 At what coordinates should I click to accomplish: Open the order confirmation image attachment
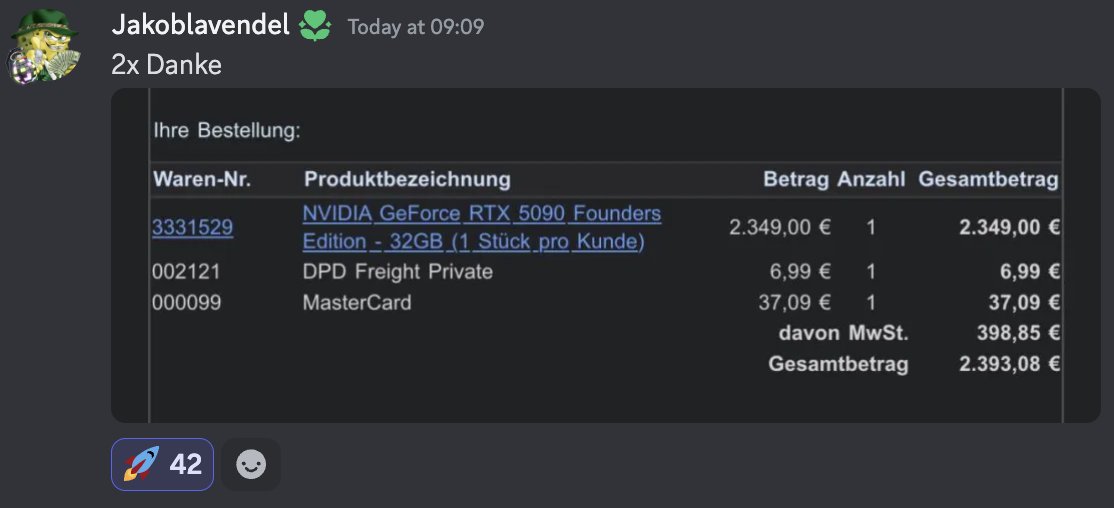(x=605, y=256)
